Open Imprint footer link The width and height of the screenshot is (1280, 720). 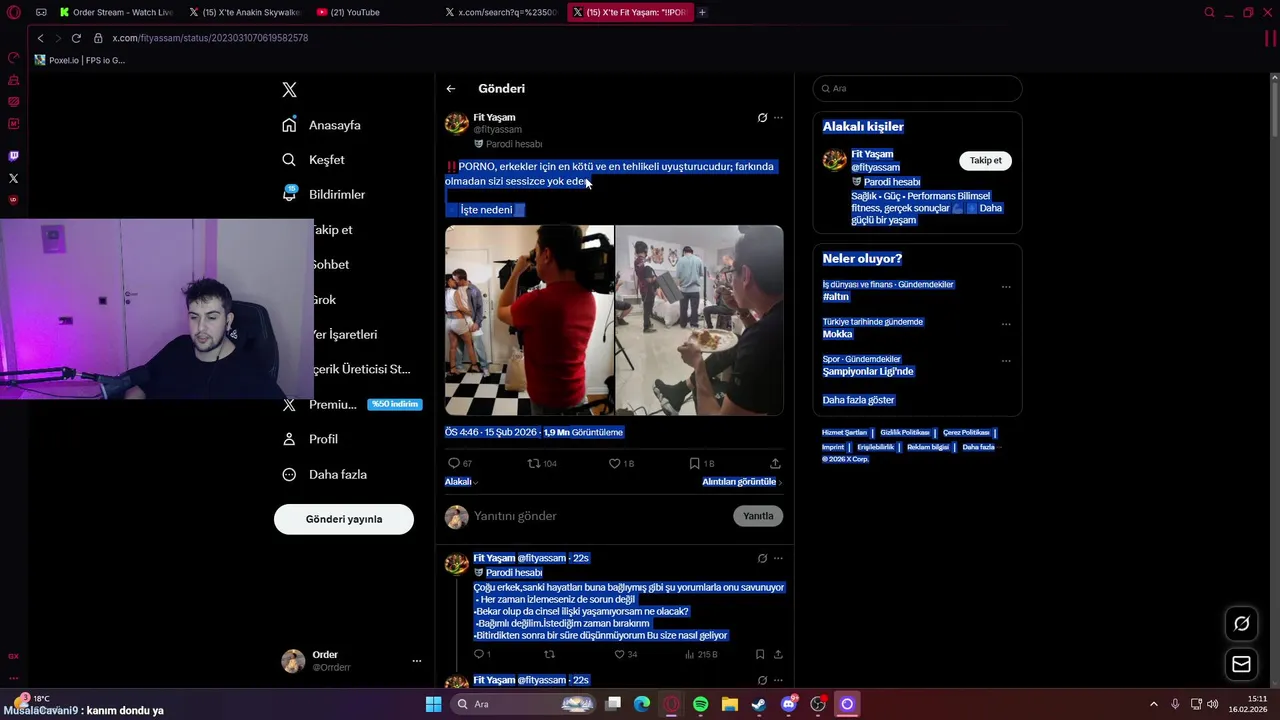(x=833, y=447)
